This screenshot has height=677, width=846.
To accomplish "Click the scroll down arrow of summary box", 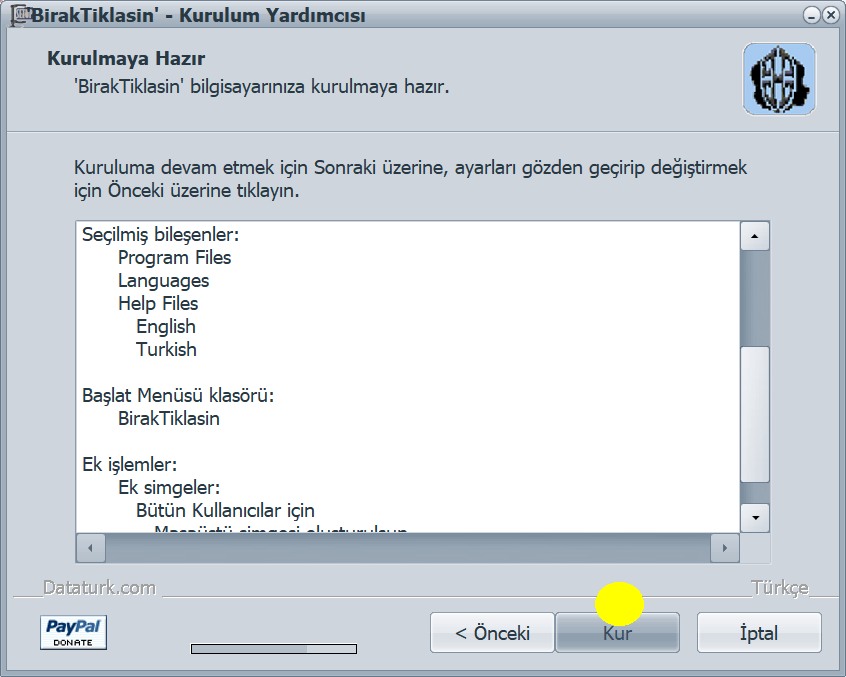I will (x=755, y=518).
